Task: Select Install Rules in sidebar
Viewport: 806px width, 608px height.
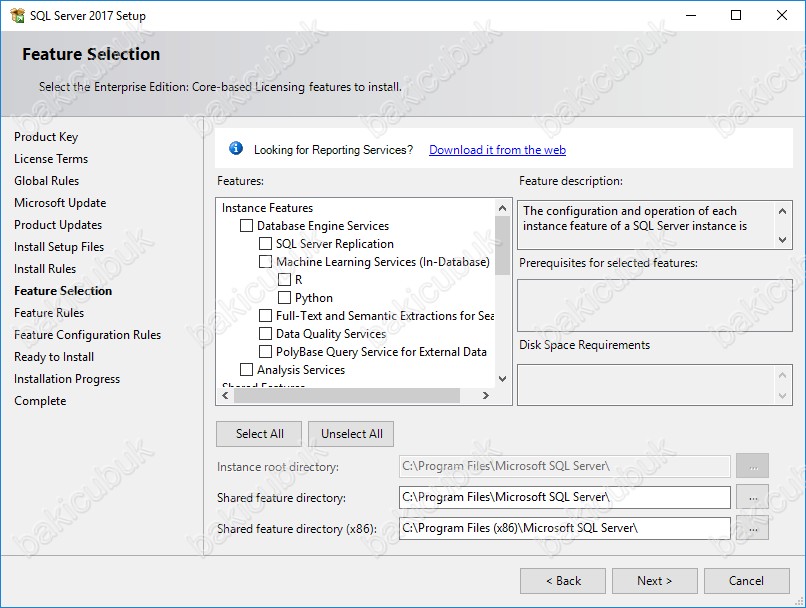Action: tap(45, 269)
